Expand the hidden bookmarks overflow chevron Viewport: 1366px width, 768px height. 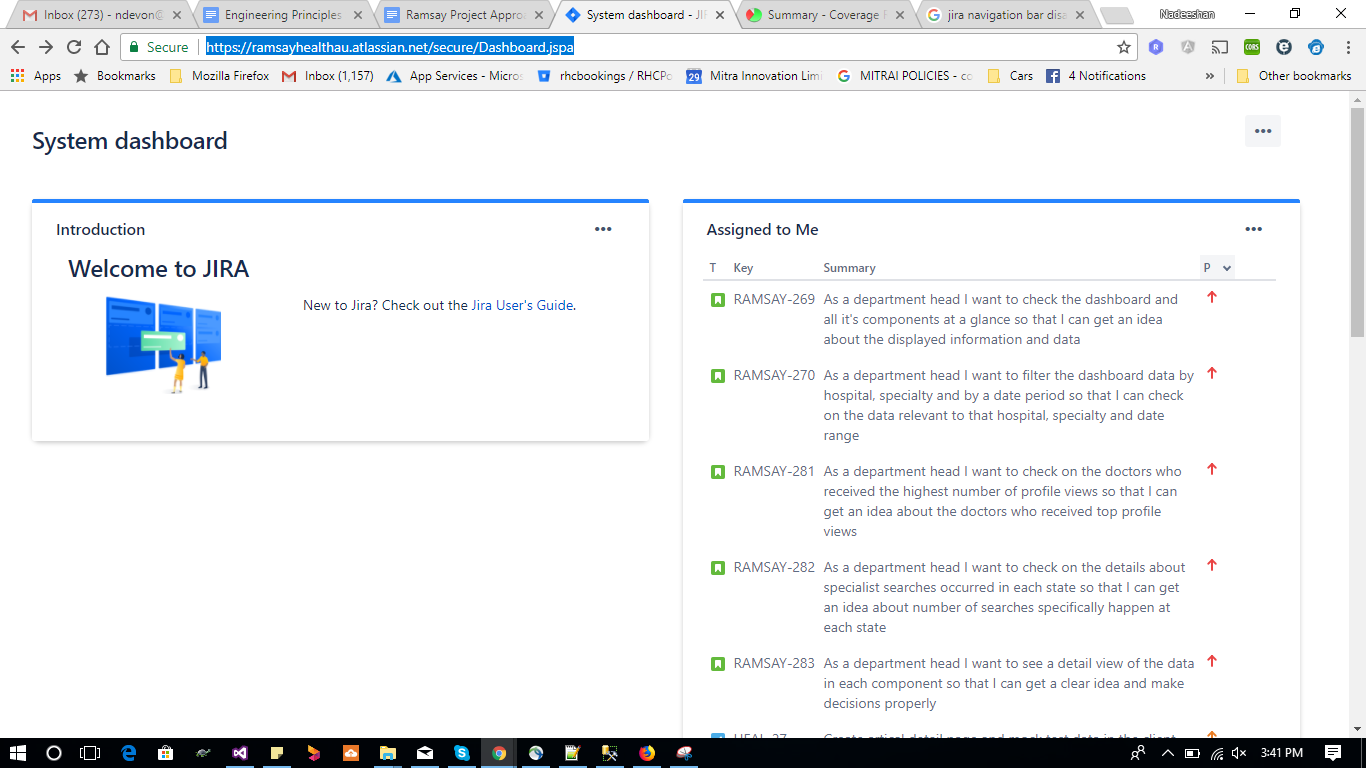[1210, 76]
